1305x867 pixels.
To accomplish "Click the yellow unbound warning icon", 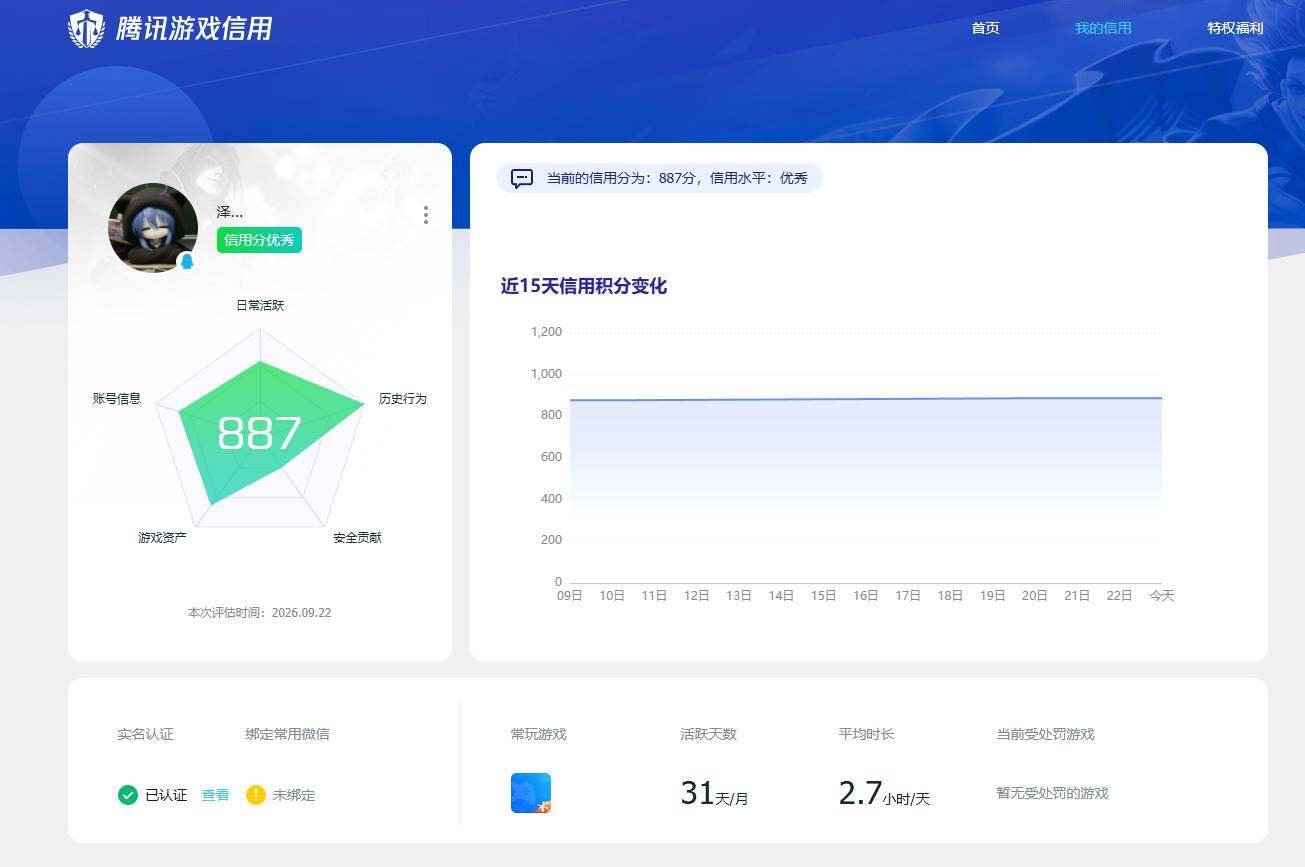I will [x=255, y=795].
